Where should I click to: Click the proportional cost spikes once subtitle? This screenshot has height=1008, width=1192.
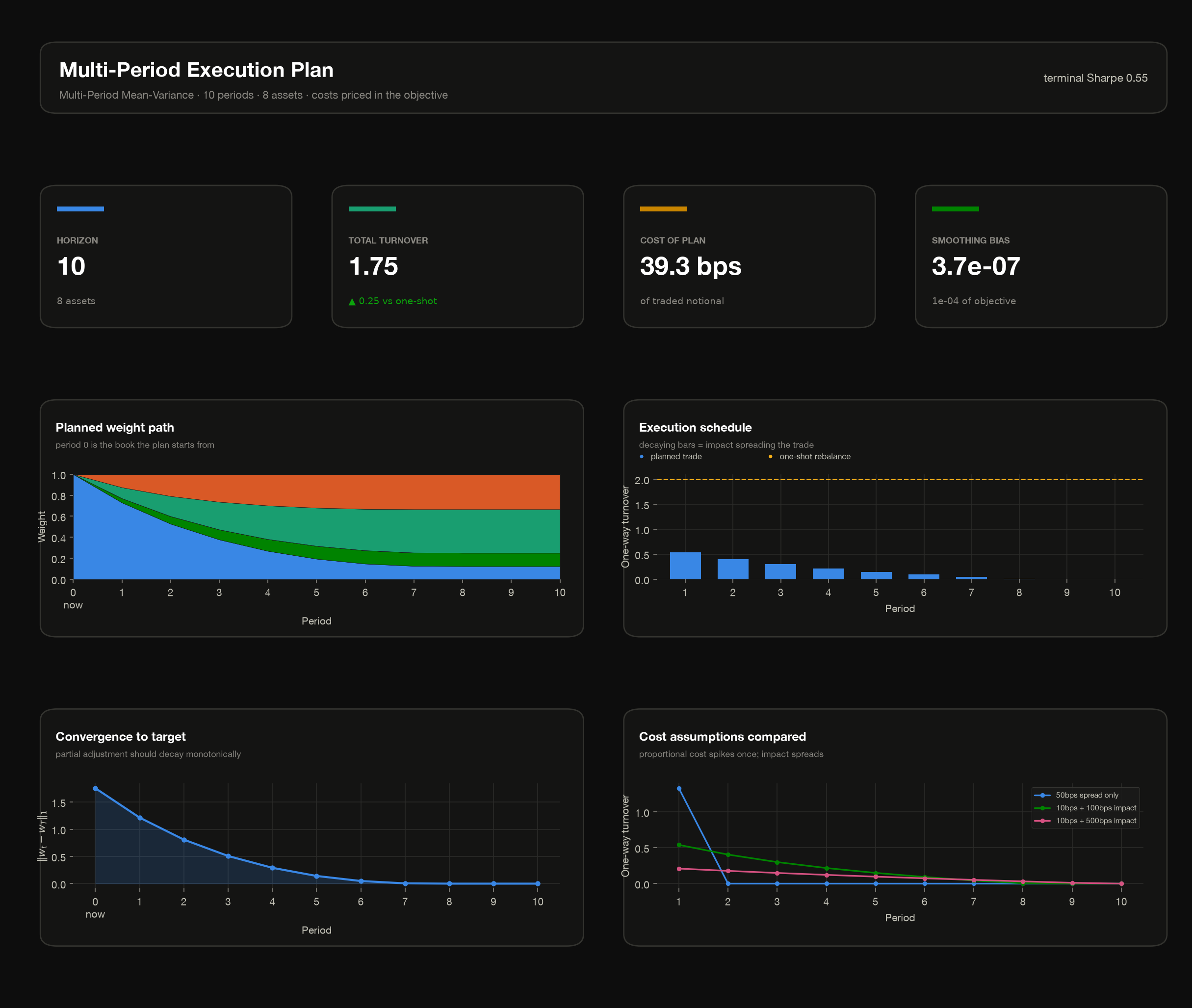point(731,754)
